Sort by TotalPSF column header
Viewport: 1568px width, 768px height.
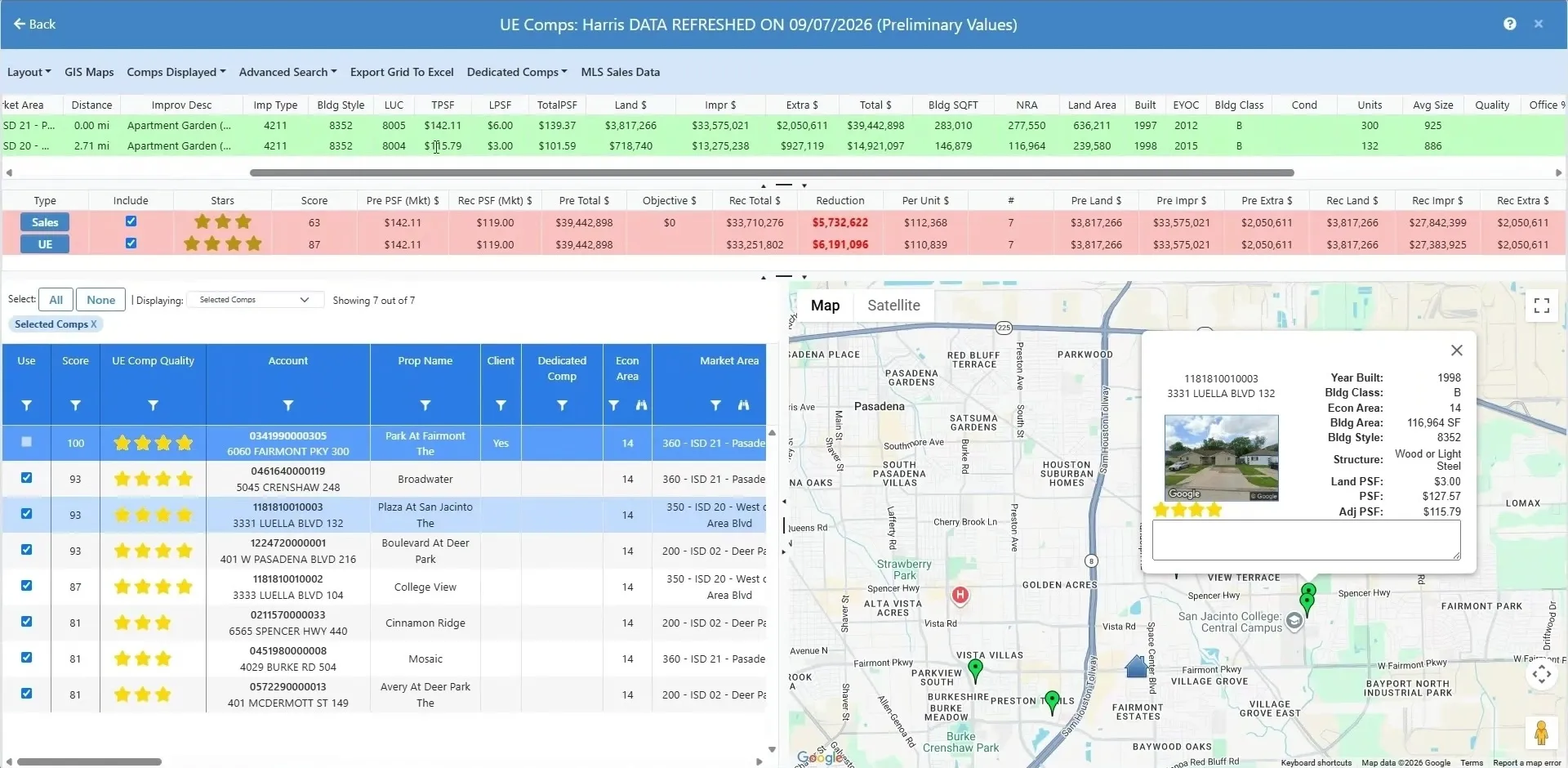(x=557, y=105)
